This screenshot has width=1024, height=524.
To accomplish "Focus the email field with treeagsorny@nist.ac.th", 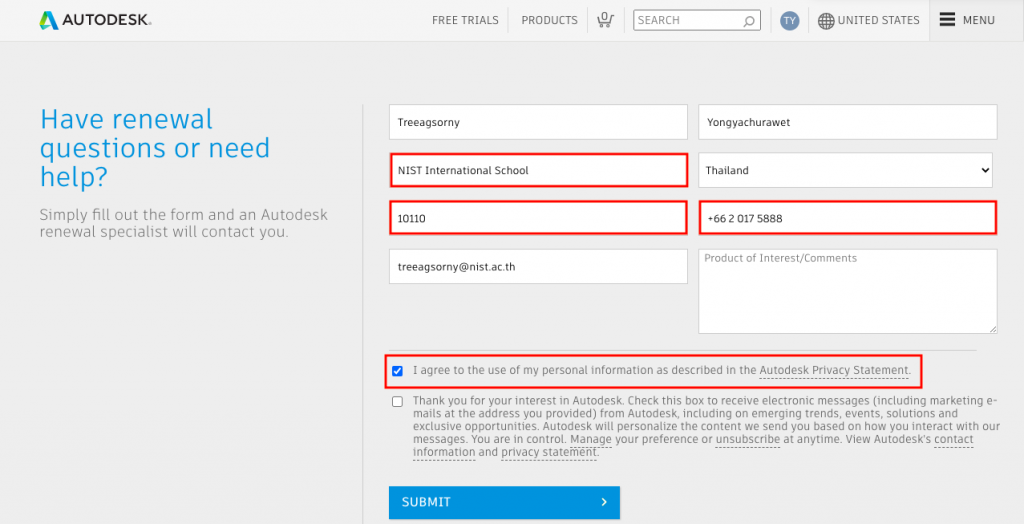I will (538, 267).
